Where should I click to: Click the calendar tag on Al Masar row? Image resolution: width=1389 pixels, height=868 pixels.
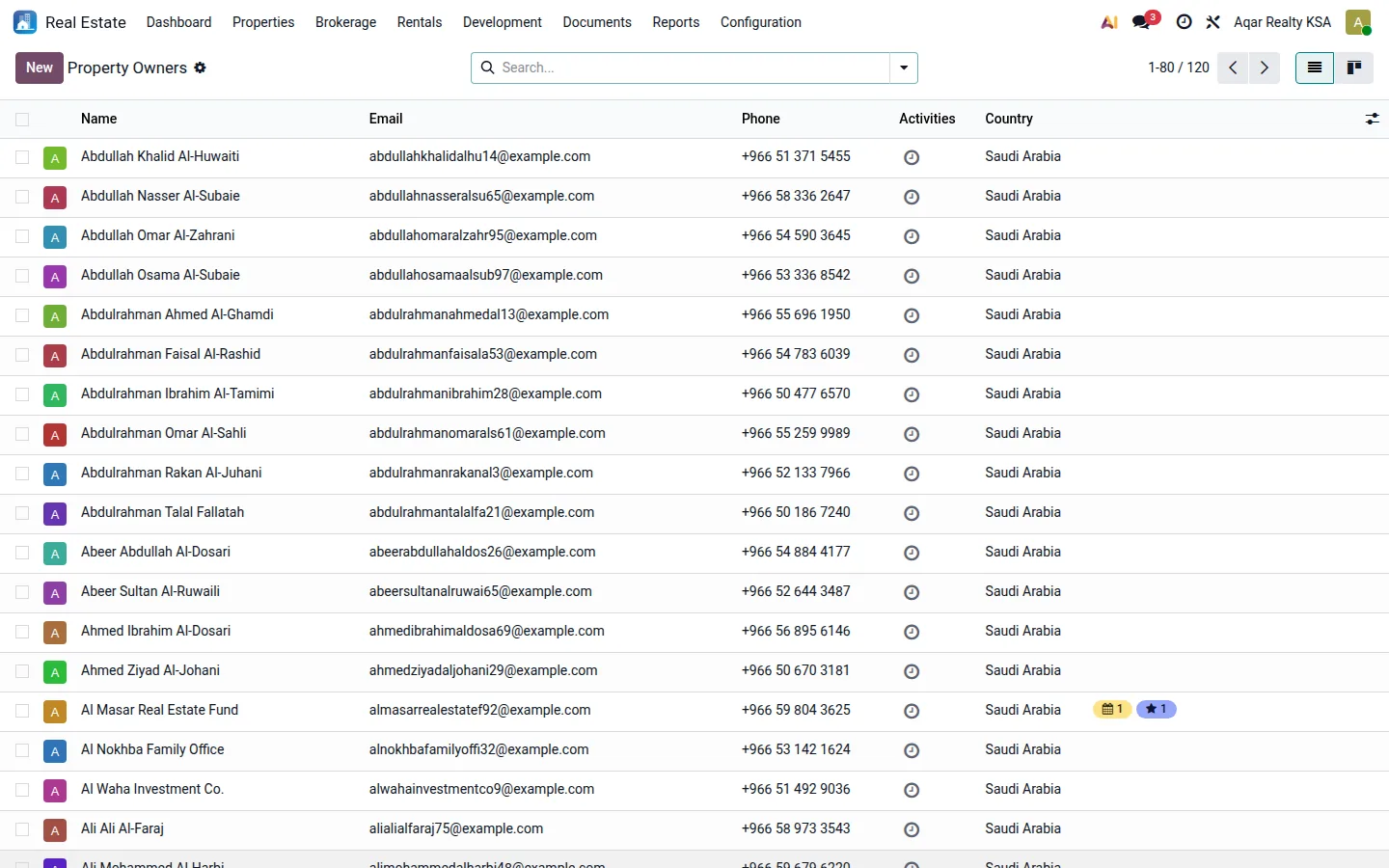pos(1112,709)
